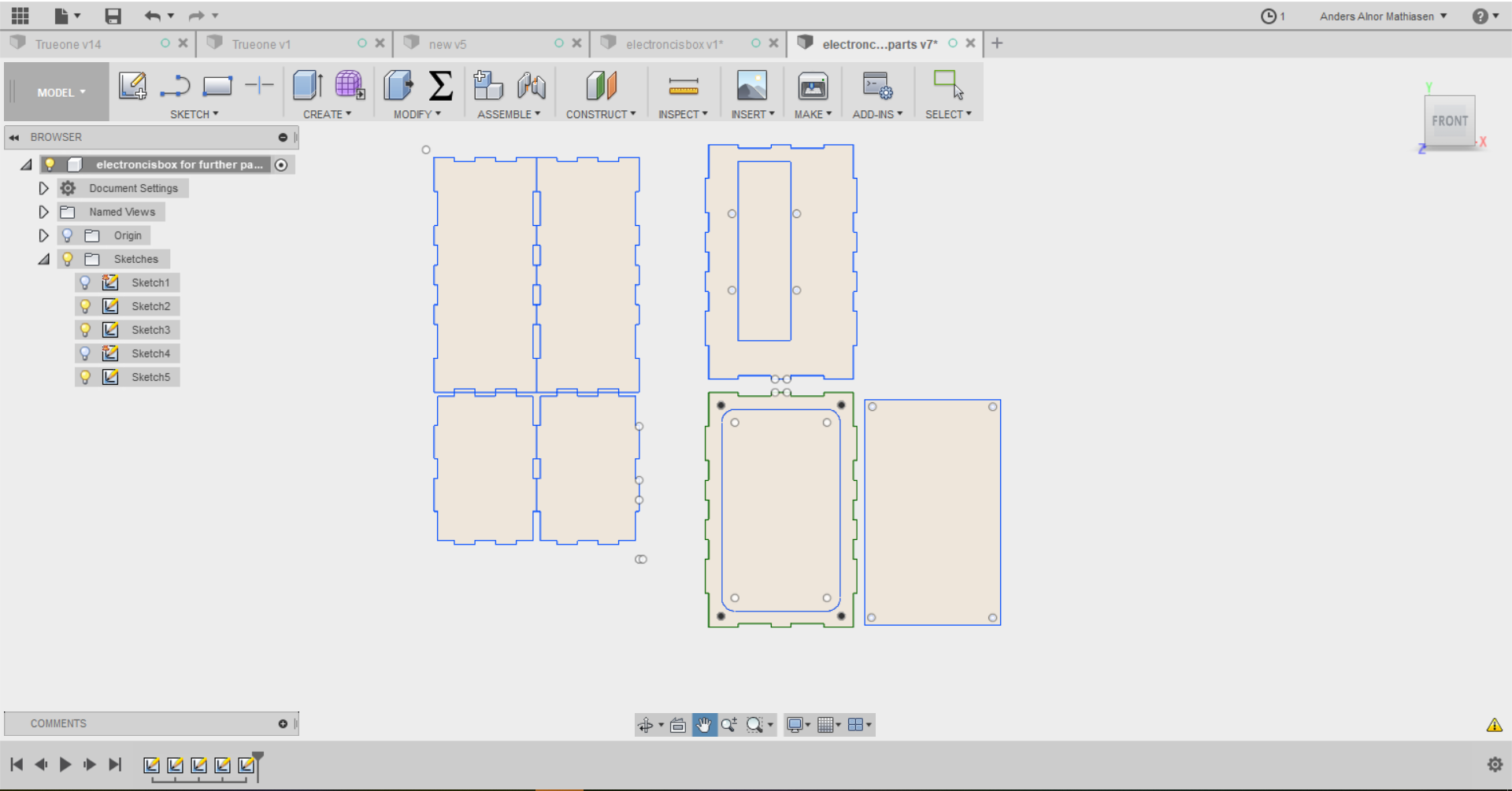This screenshot has height=791, width=1512.
Task: Click the Offset Plane construct icon
Action: [x=602, y=85]
